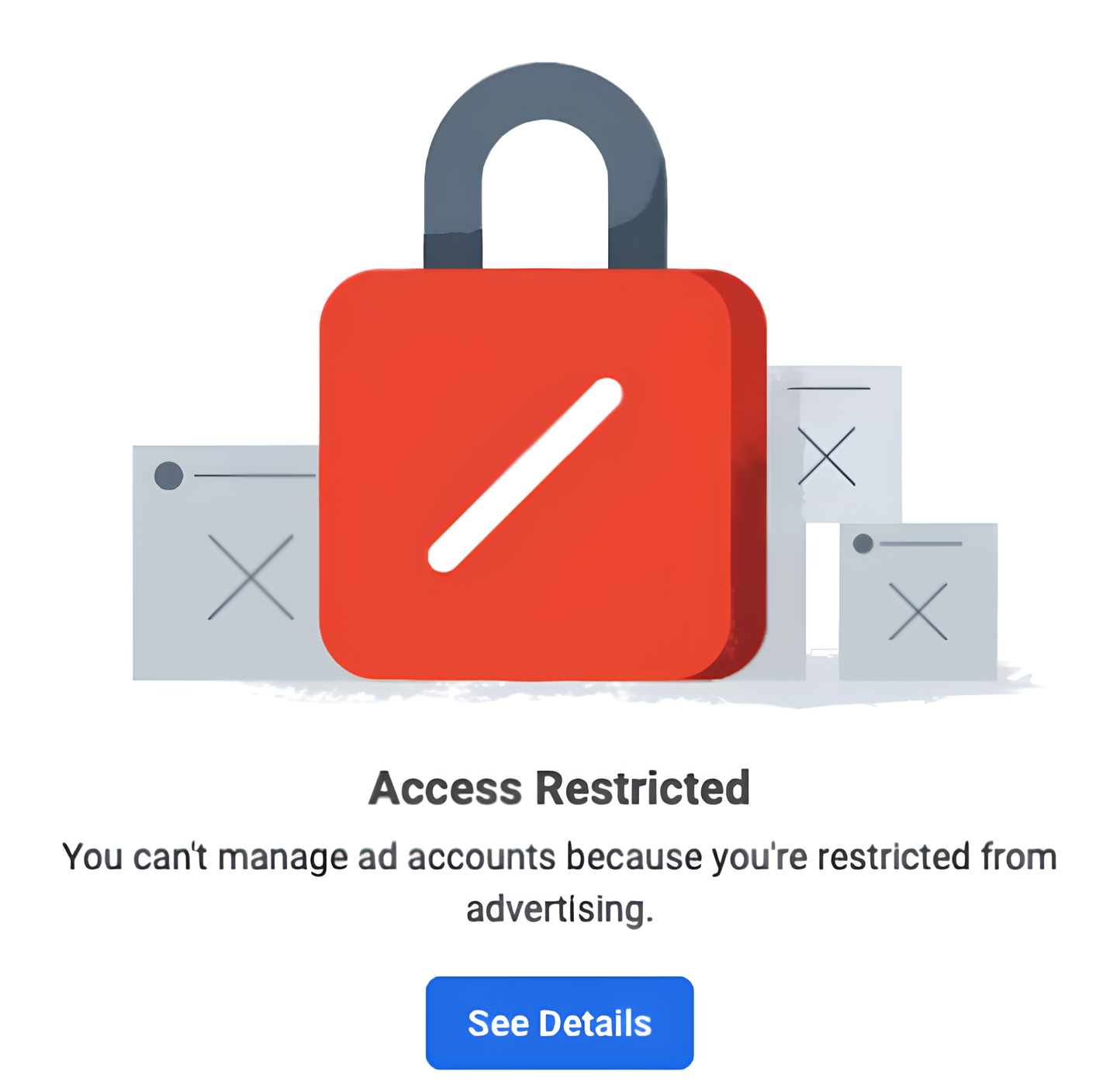Click the dark dot in the left card

tap(168, 475)
